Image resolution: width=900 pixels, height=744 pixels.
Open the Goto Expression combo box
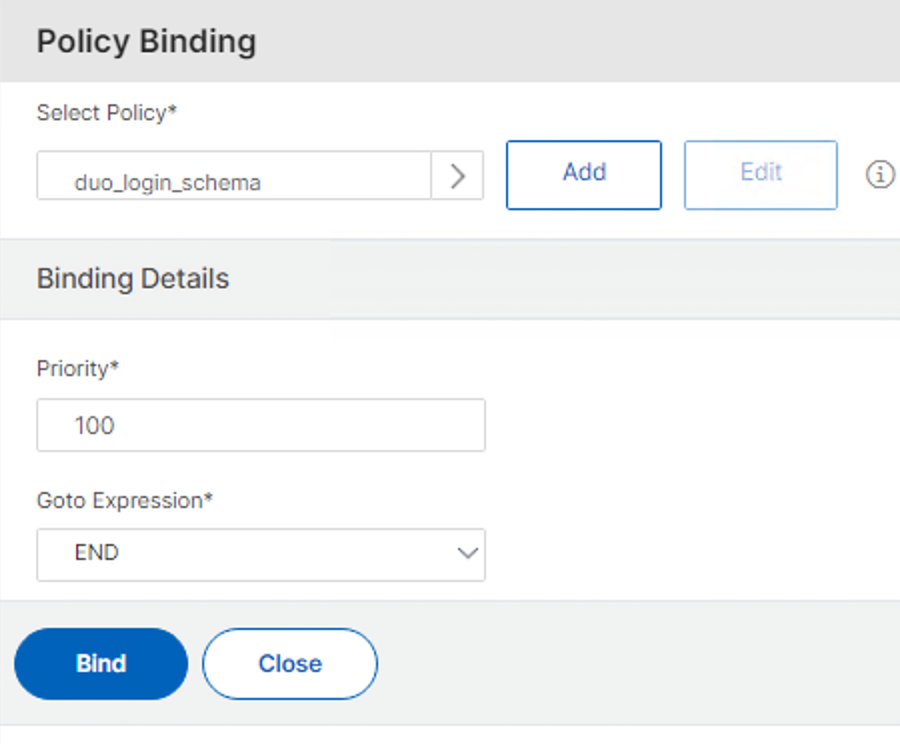point(261,554)
